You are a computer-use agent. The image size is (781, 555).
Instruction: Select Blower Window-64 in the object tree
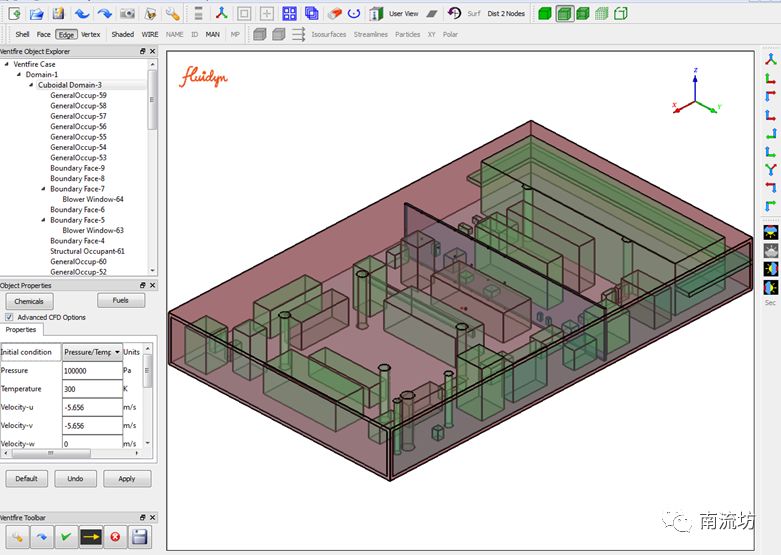click(92, 199)
